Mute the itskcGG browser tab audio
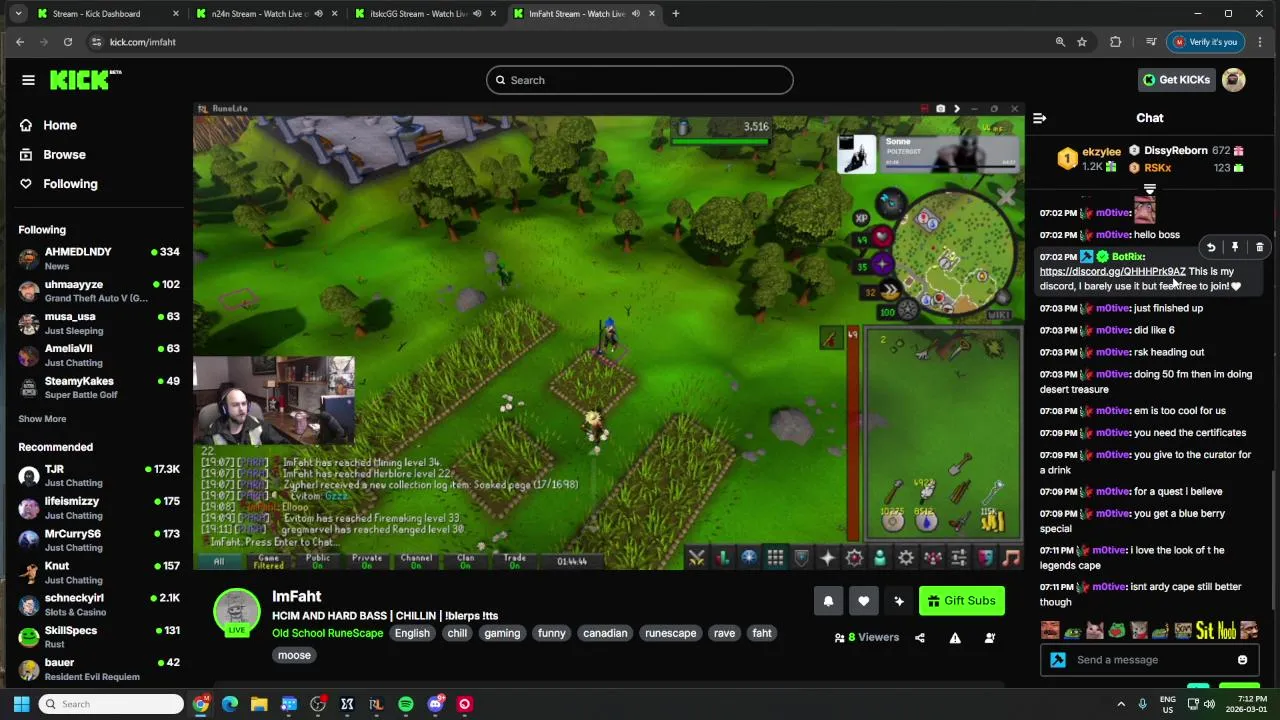 (477, 14)
